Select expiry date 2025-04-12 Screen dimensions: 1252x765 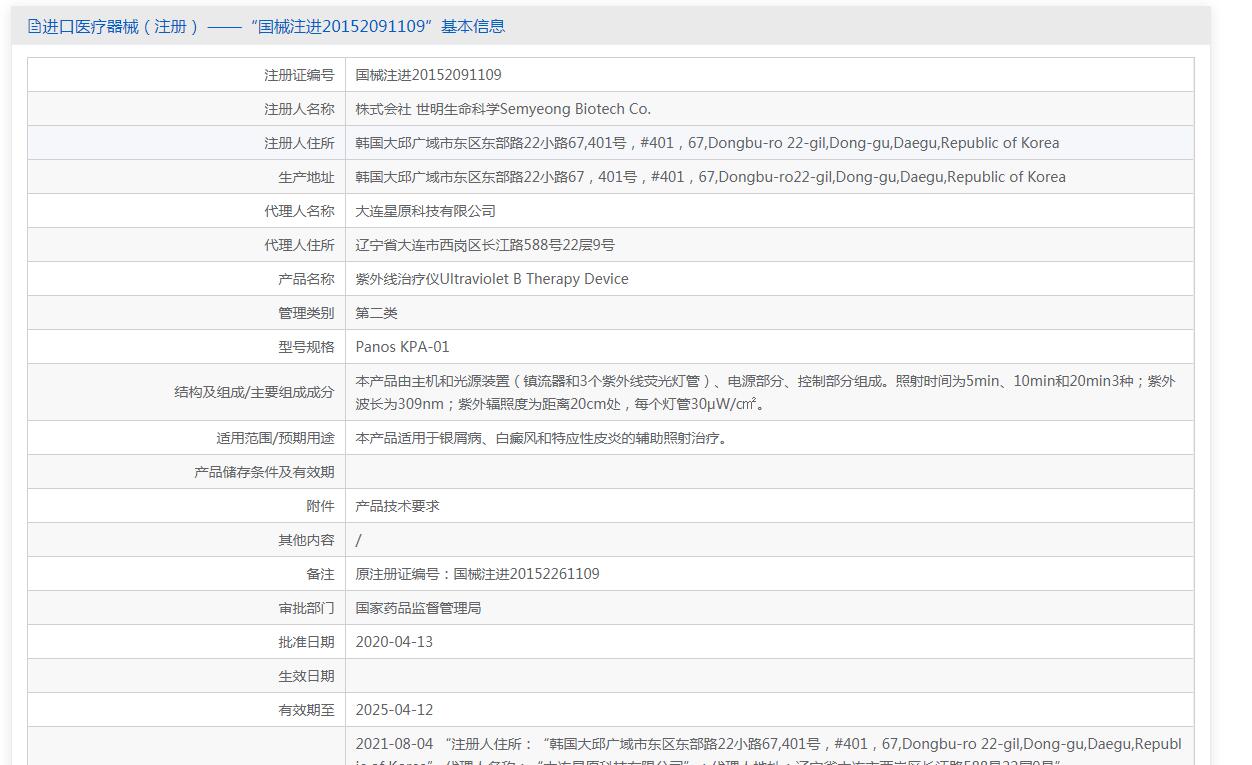click(x=394, y=710)
